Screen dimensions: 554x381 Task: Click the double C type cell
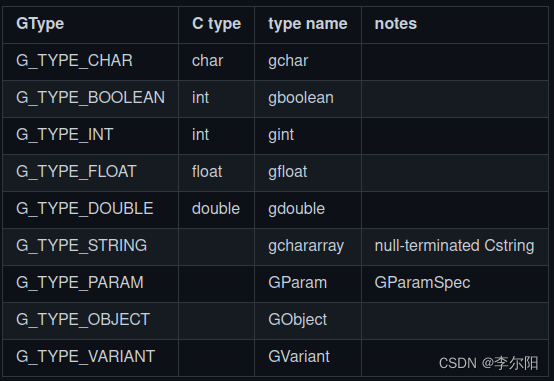[217, 210]
